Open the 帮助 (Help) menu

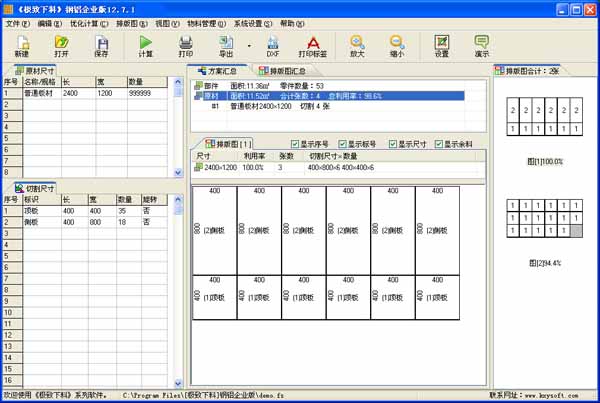pyautogui.click(x=292, y=24)
